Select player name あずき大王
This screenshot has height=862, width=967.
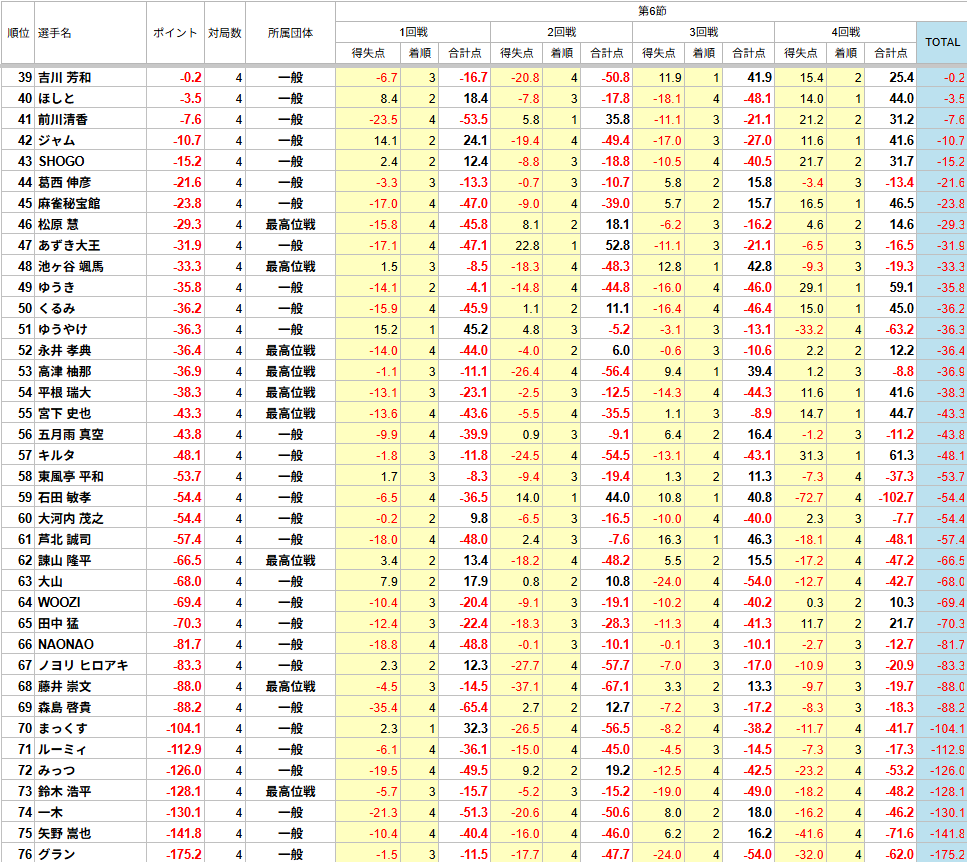69,245
